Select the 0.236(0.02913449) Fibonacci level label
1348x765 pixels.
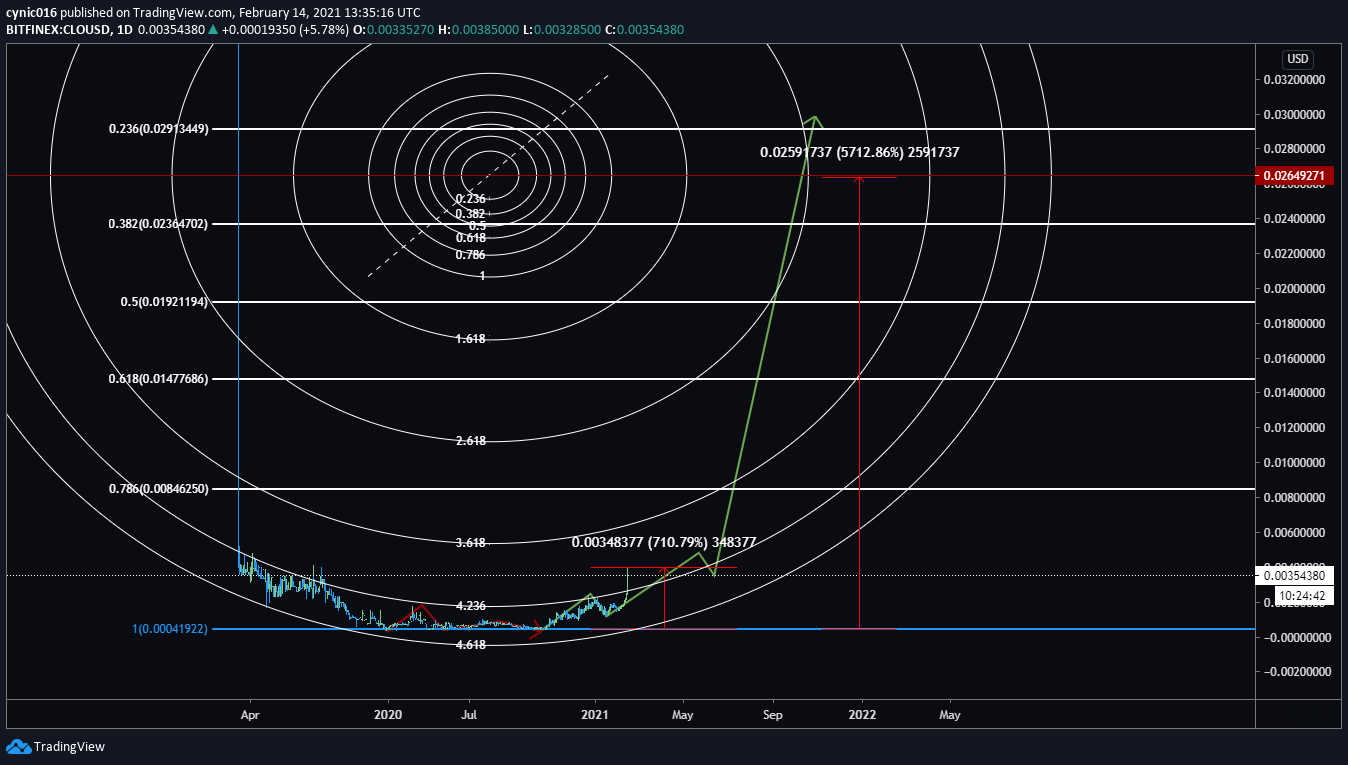(158, 129)
